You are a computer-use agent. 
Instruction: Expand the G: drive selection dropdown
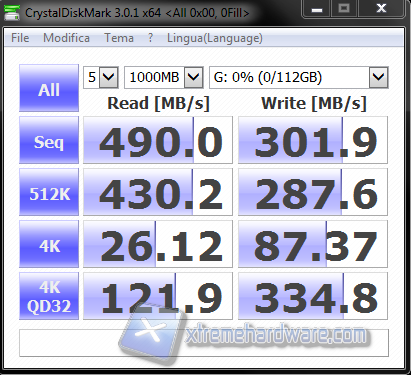pos(299,77)
